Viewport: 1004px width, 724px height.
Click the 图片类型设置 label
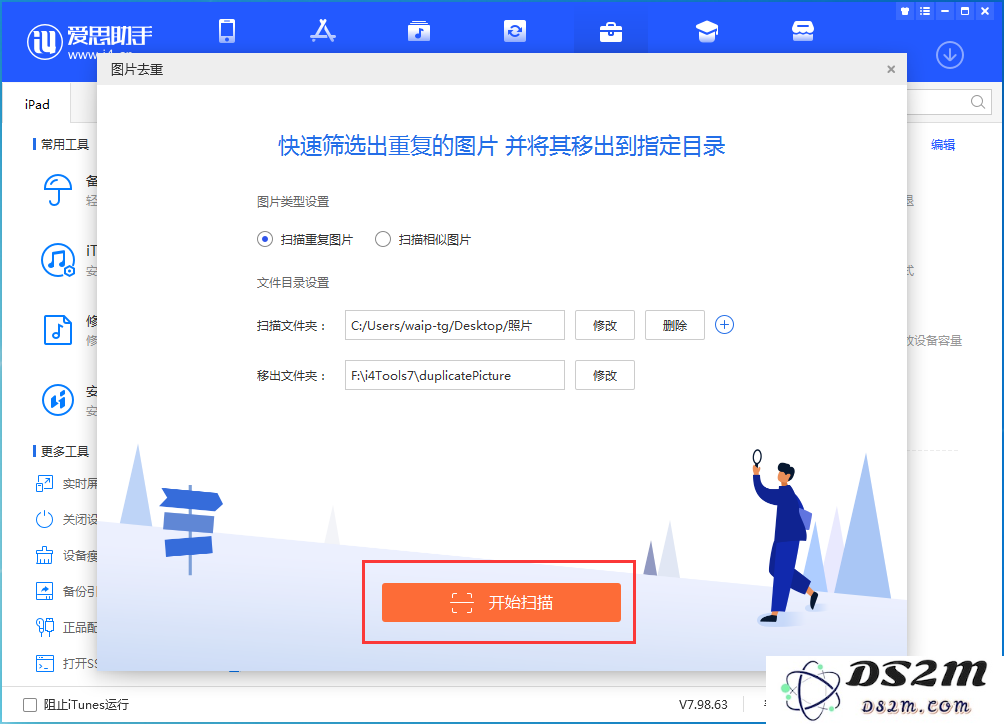[293, 202]
